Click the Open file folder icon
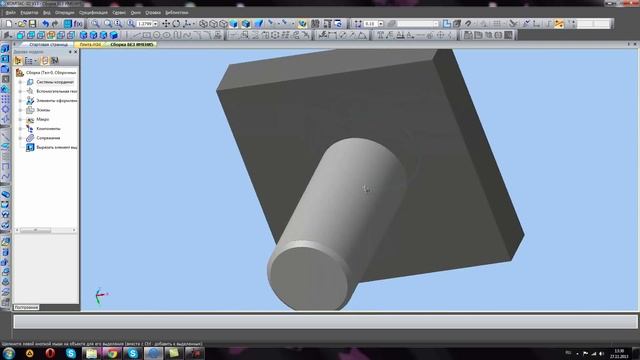The width and height of the screenshot is (640, 360). click(x=22, y=24)
